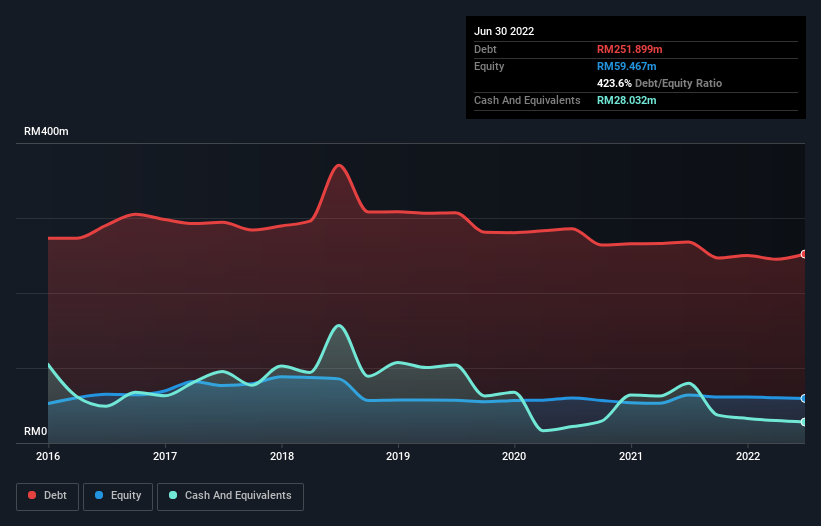
Task: Select the red Debt endpoint marker
Action: click(804, 254)
